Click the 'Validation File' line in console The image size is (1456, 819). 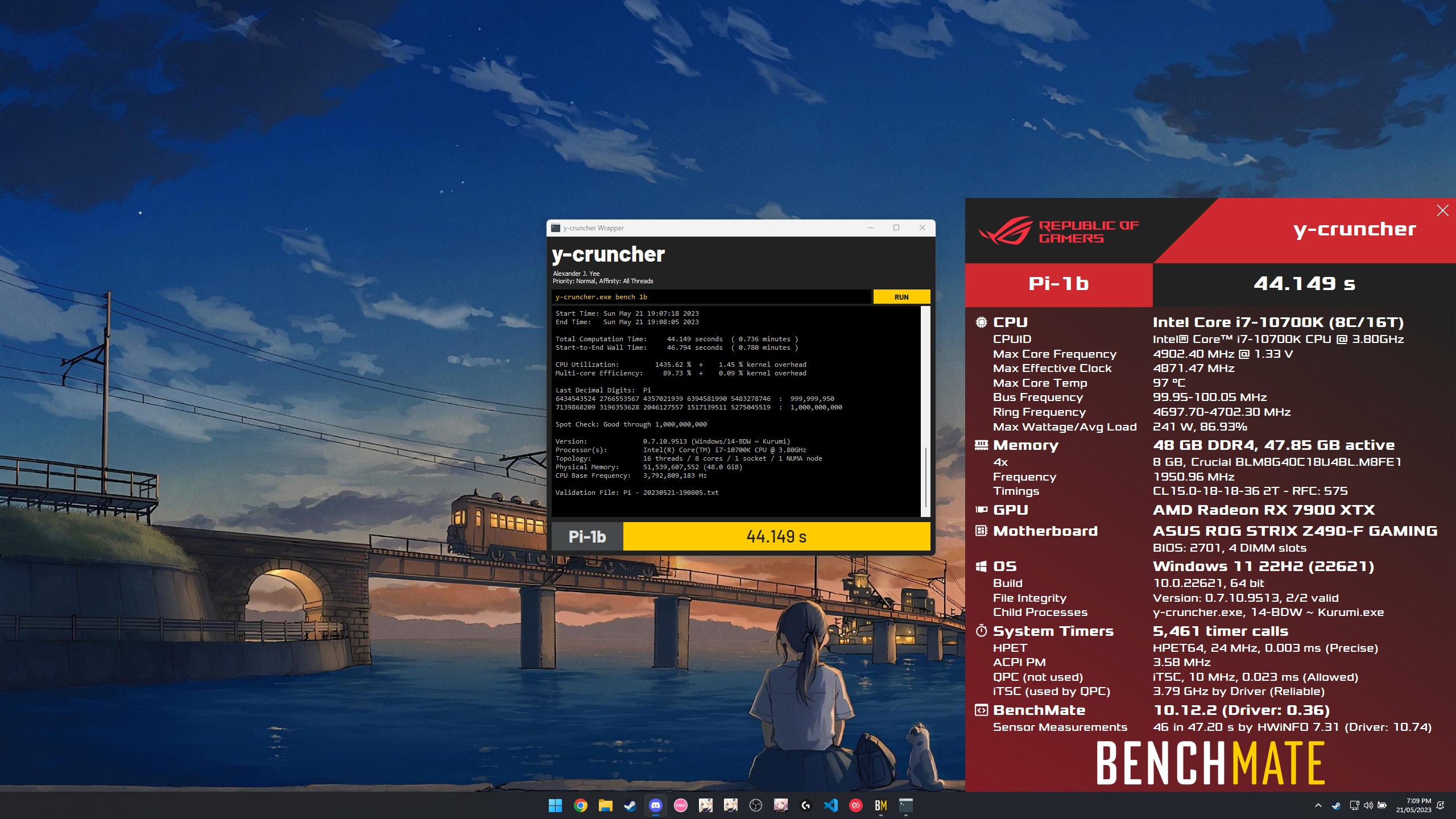coord(637,493)
